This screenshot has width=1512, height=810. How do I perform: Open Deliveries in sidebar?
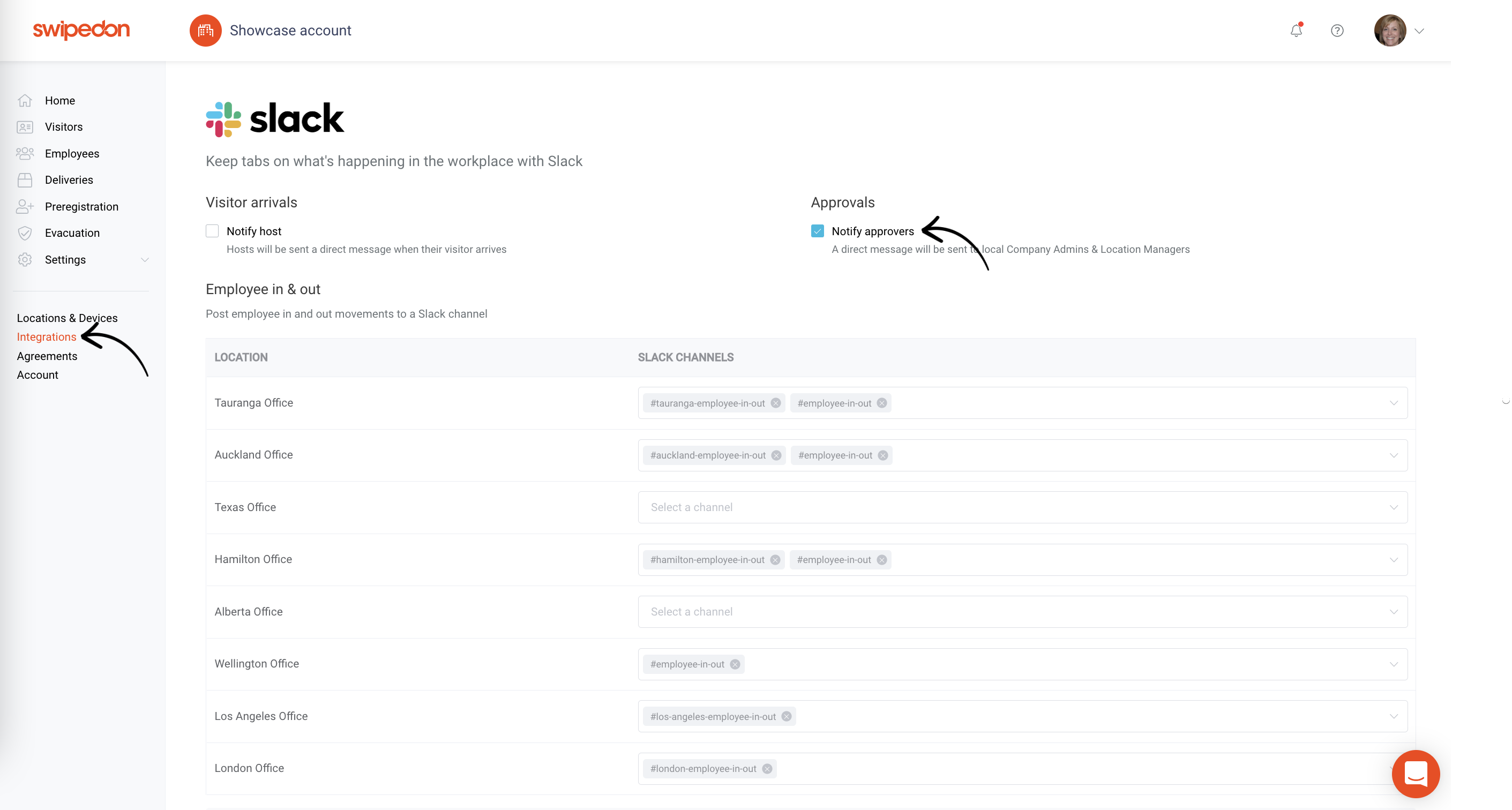click(69, 179)
